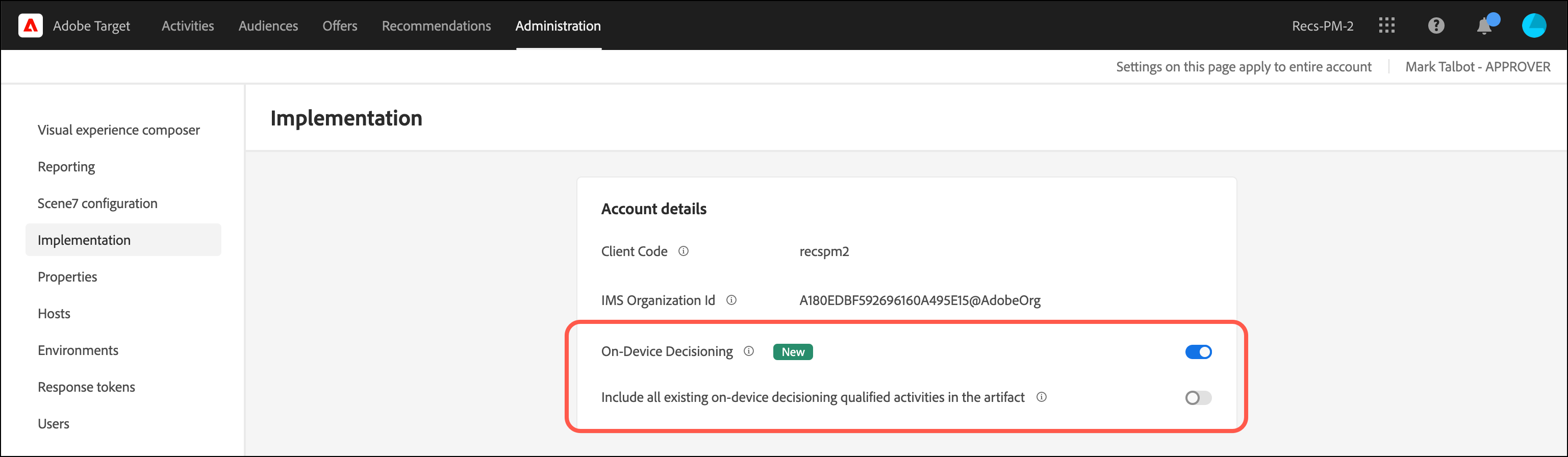1568x457 pixels.
Task: Enable include existing qualified activities toggle
Action: 1198,397
